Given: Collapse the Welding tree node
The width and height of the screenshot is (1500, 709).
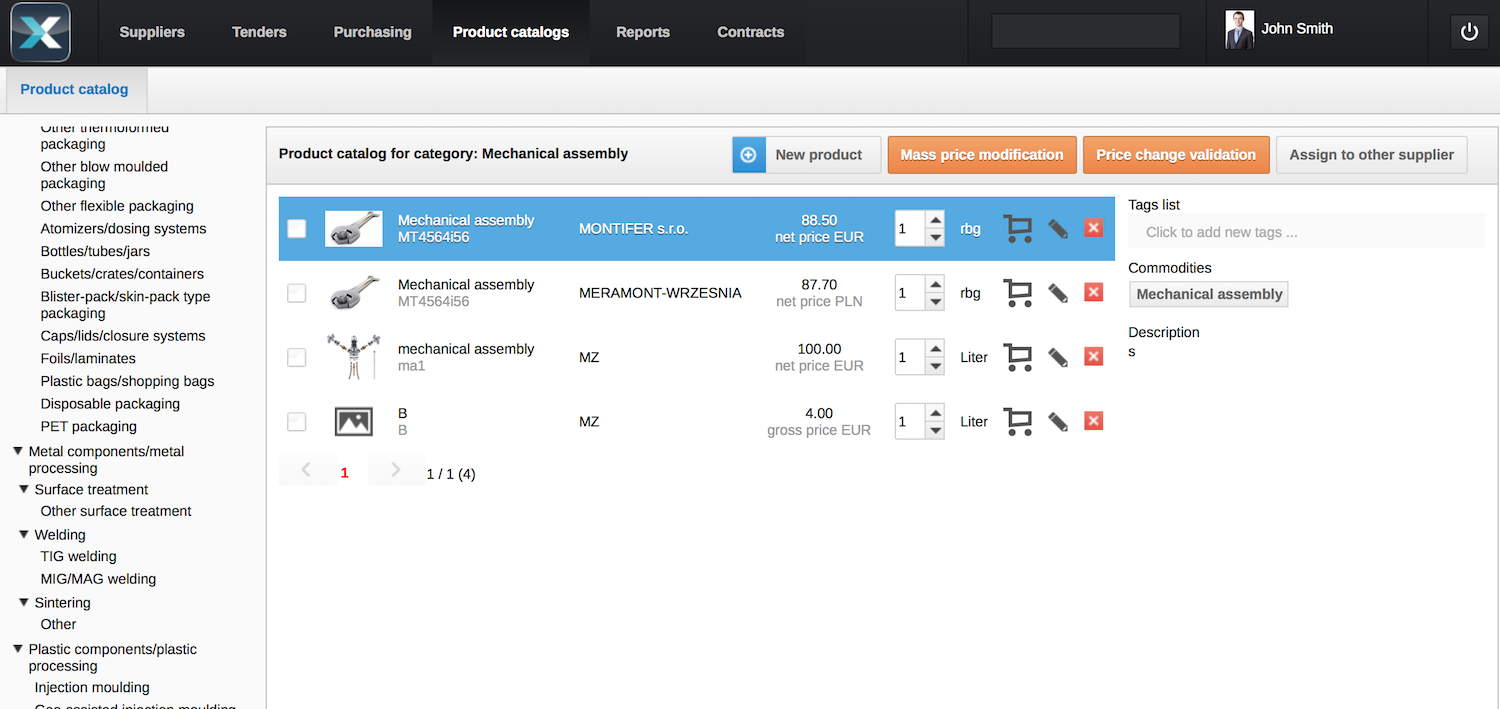Looking at the screenshot, I should [24, 535].
